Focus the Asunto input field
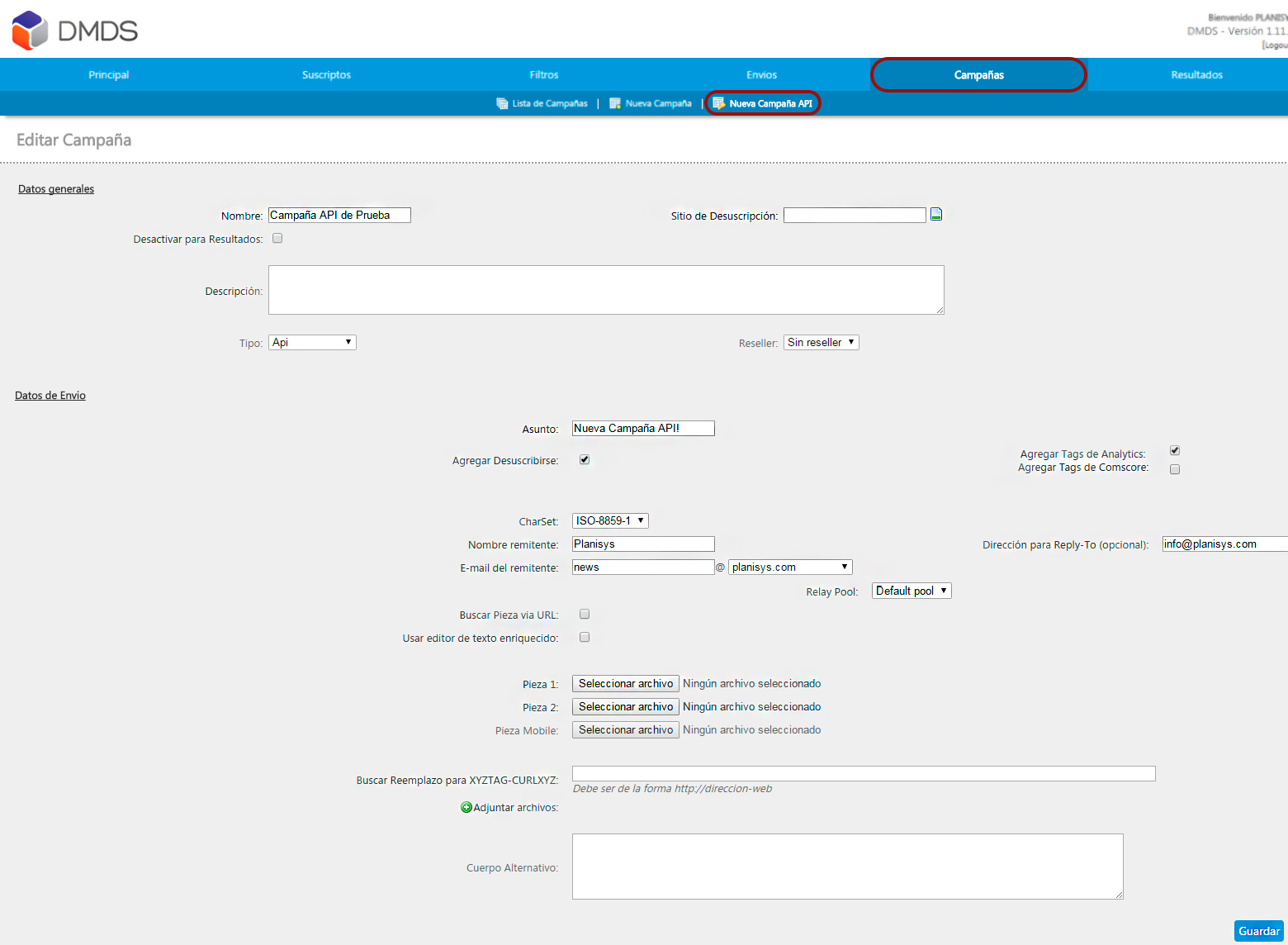 (643, 428)
